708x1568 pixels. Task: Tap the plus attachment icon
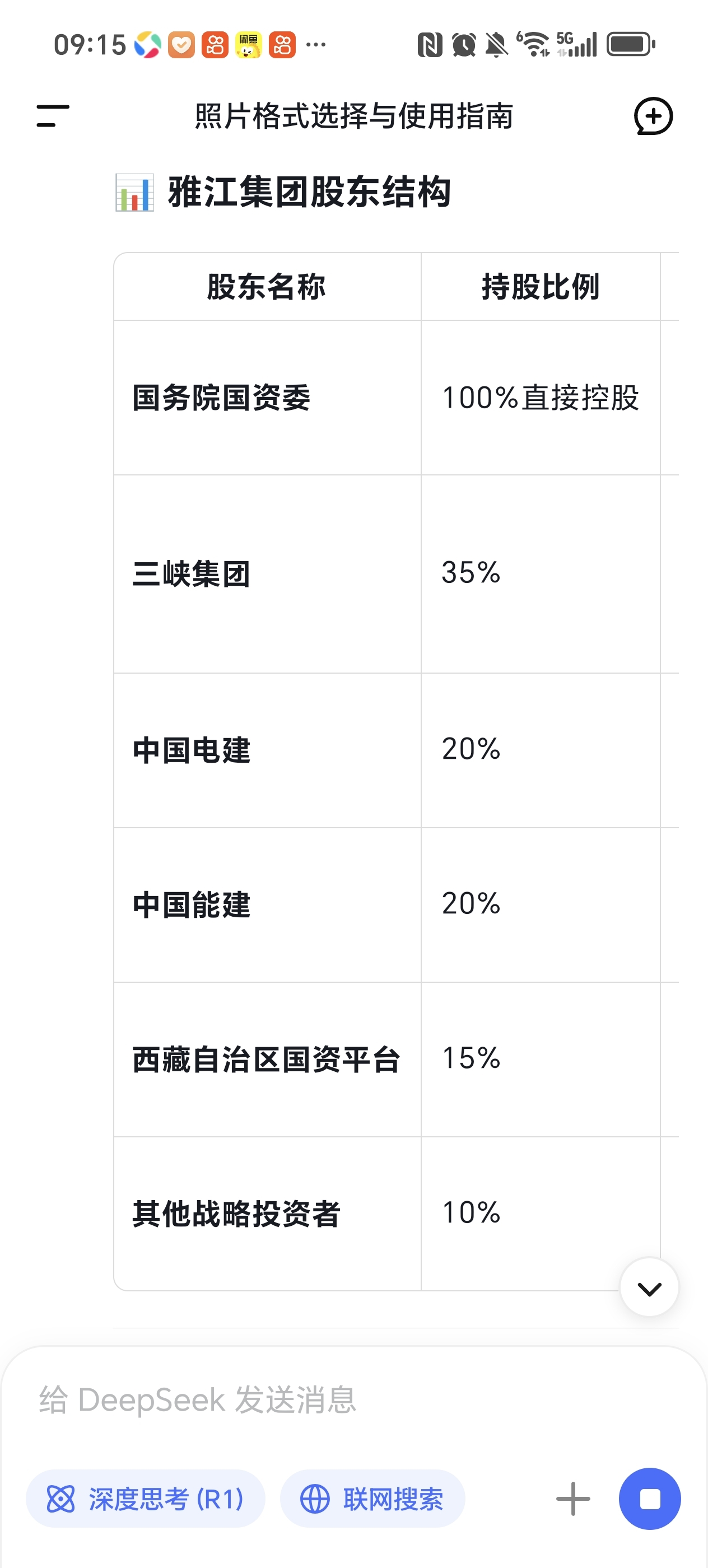(573, 1499)
